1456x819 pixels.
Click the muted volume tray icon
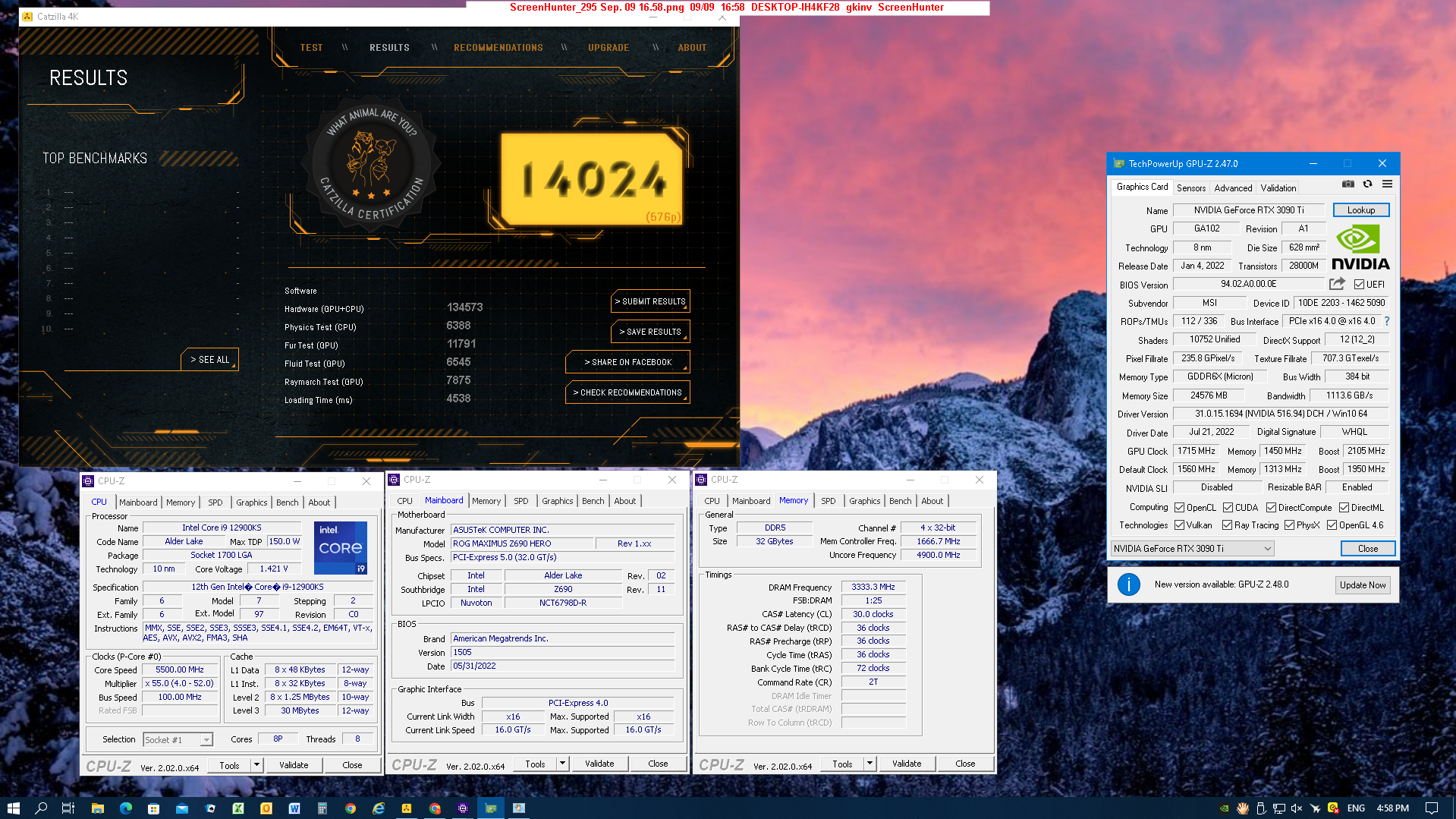[x=1297, y=808]
